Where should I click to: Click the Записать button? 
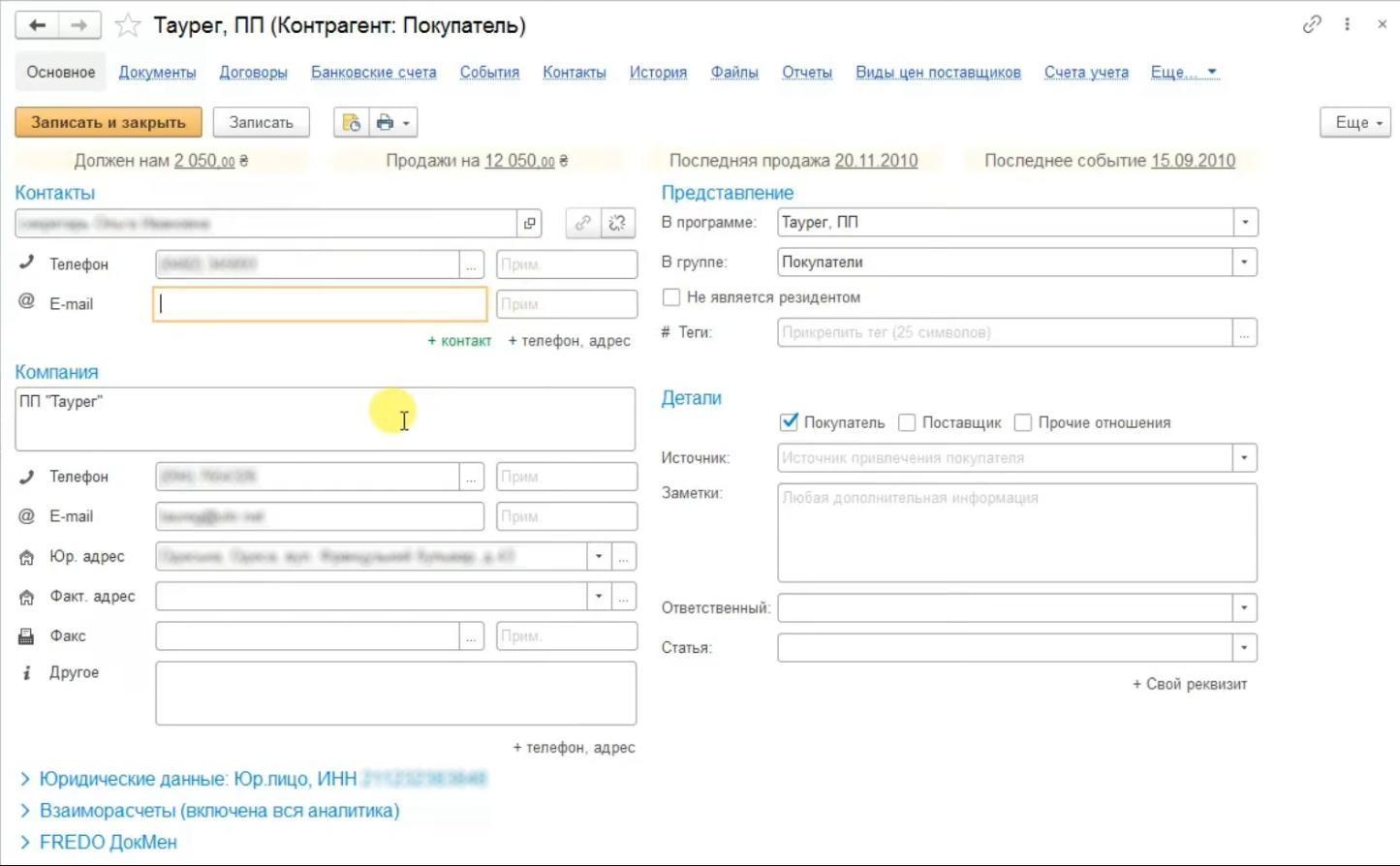point(262,122)
